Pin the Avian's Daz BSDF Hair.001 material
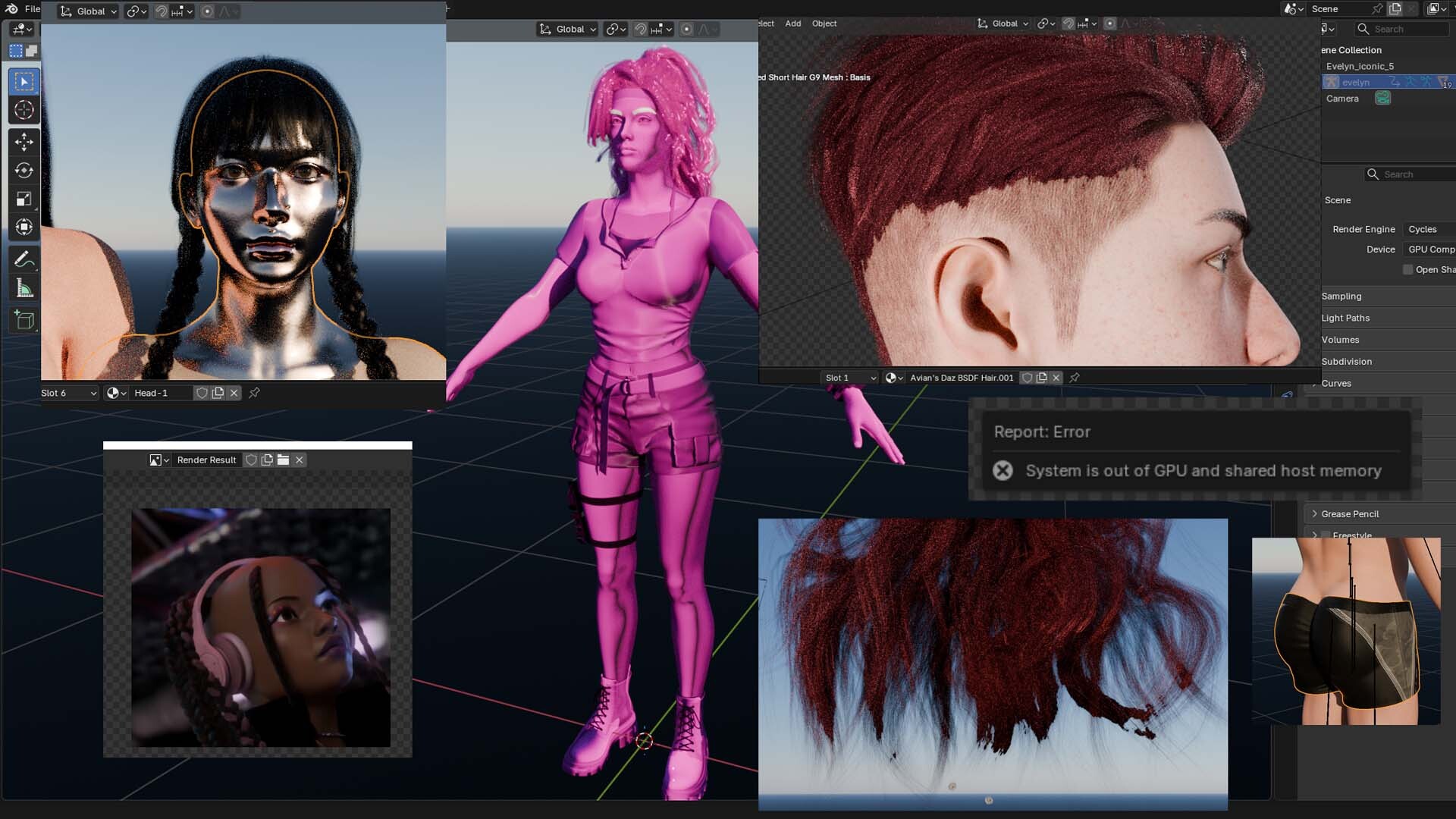The image size is (1456, 819). (x=1075, y=378)
